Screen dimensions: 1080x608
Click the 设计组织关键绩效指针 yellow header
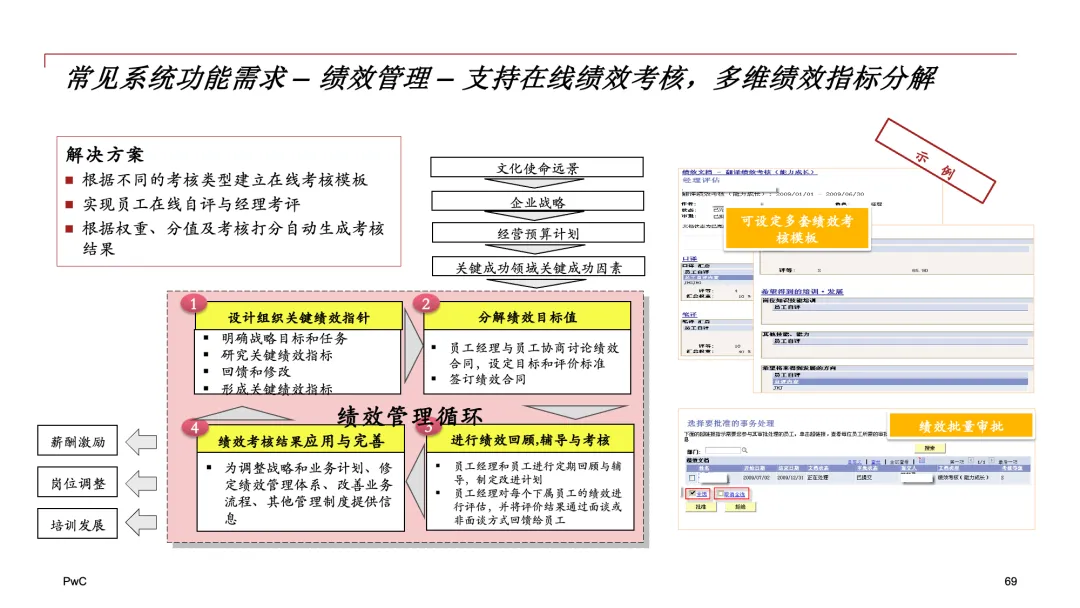point(298,317)
